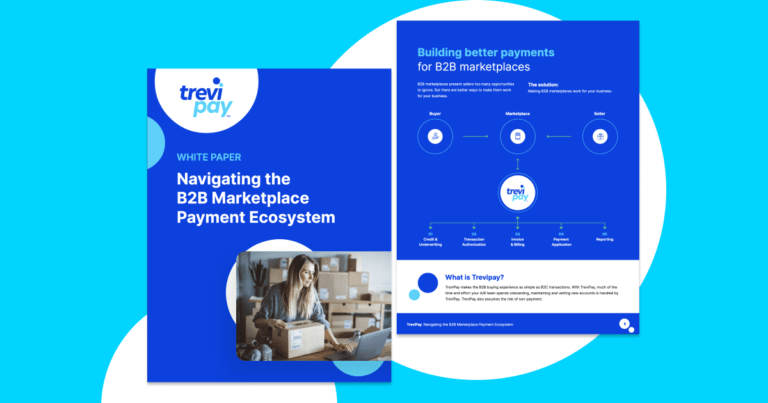
Task: Click the page number circle in the footer
Action: [624, 324]
